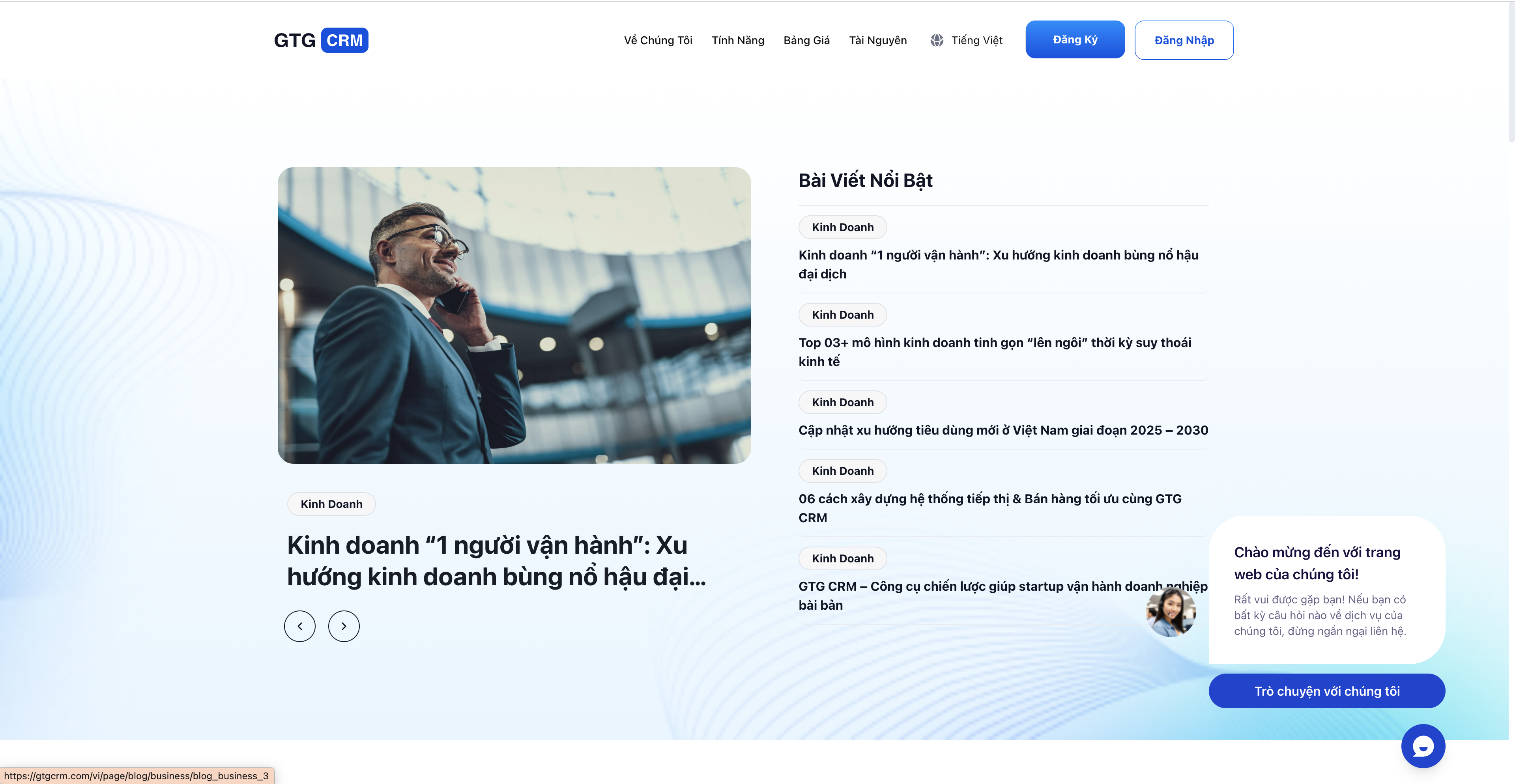Click the GTG CRM logo
Screen dimensions: 1515x784
pyautogui.click(x=320, y=40)
